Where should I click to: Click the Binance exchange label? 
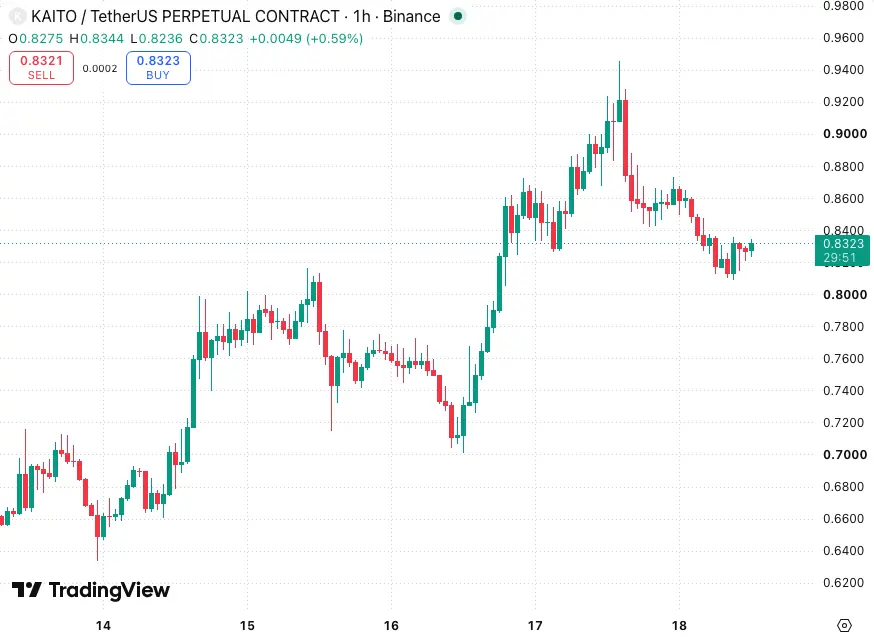click(x=411, y=17)
